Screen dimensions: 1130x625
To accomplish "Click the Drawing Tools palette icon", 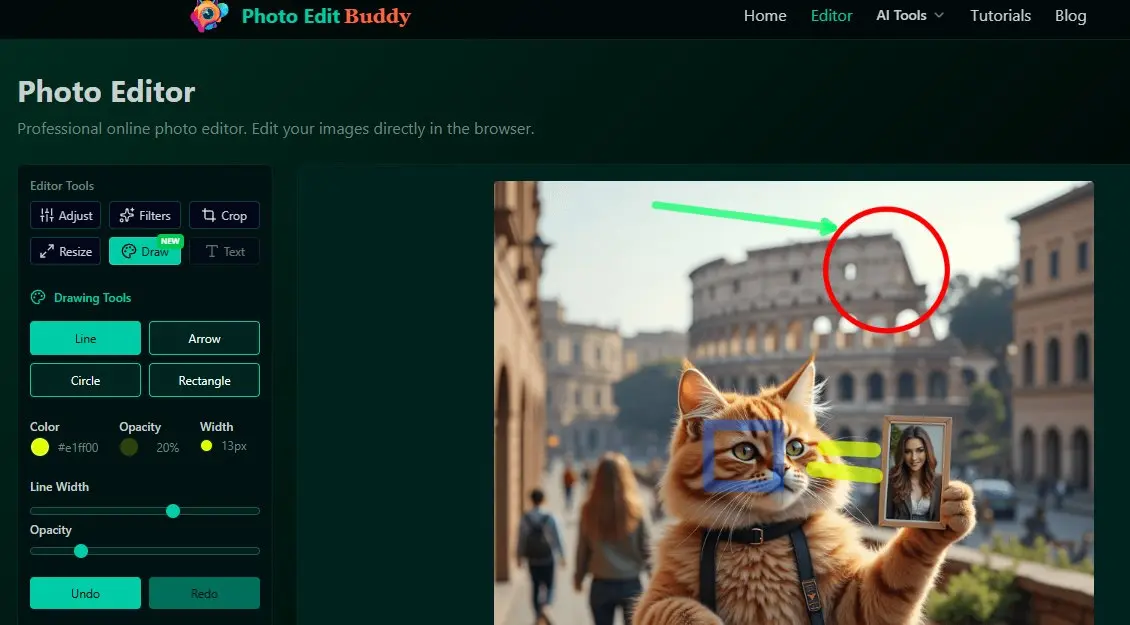I will pyautogui.click(x=37, y=297).
